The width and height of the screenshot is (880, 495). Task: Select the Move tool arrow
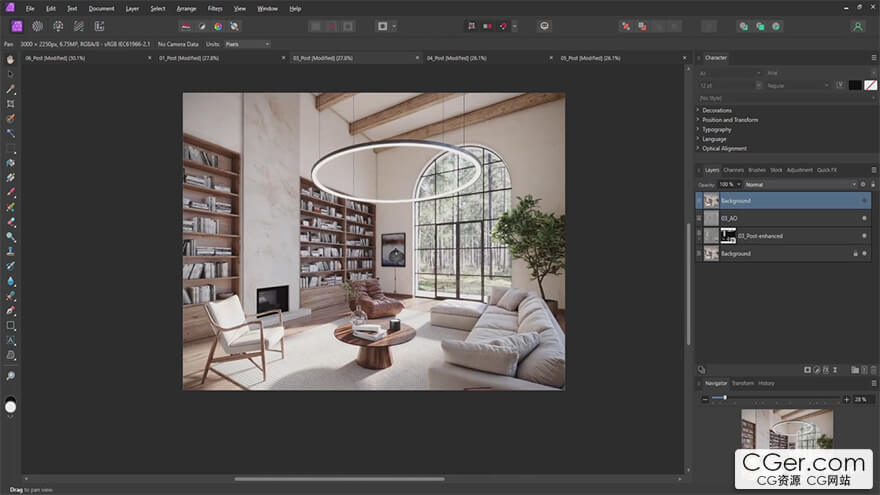click(x=11, y=74)
